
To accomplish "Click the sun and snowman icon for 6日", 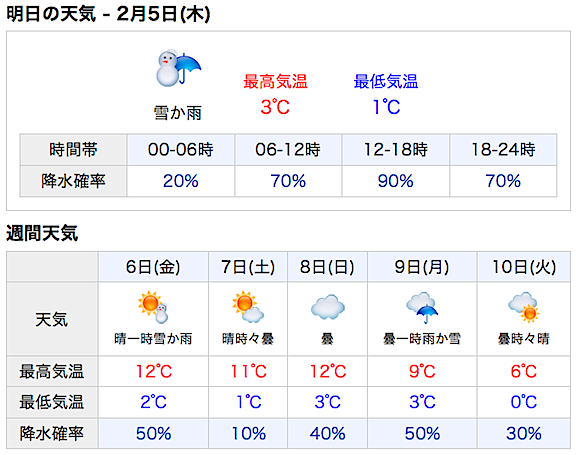I will tap(153, 307).
